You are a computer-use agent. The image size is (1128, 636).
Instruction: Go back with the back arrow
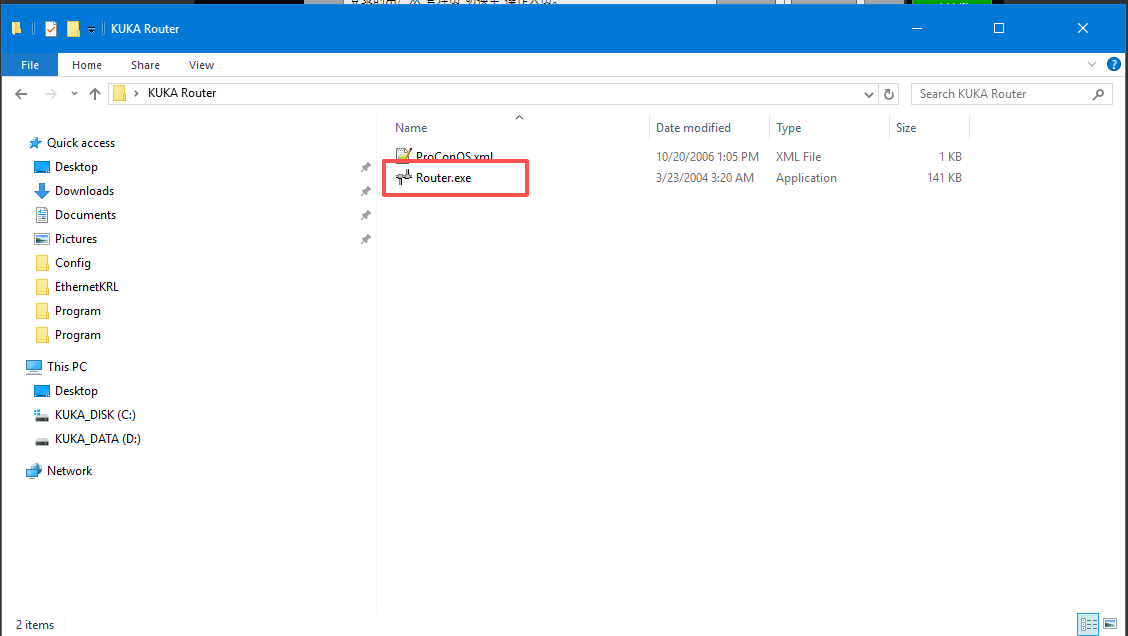pos(21,94)
